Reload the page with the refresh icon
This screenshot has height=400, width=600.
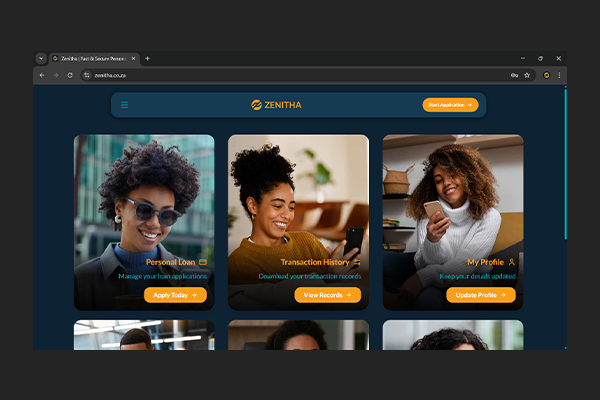70,75
